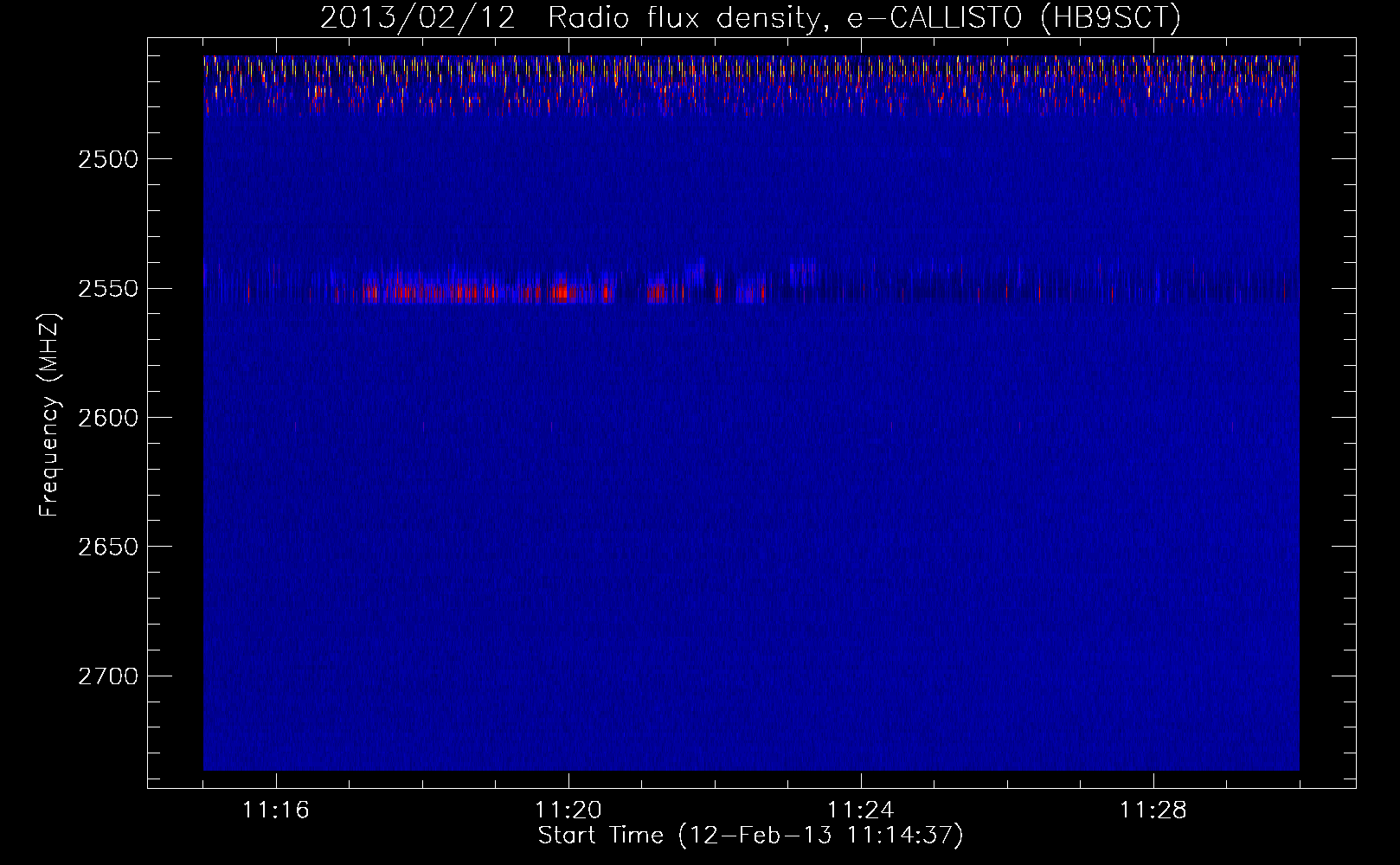
Task: Click the 'Frequency (MHZ)' axis title
Action: pyautogui.click(x=50, y=415)
